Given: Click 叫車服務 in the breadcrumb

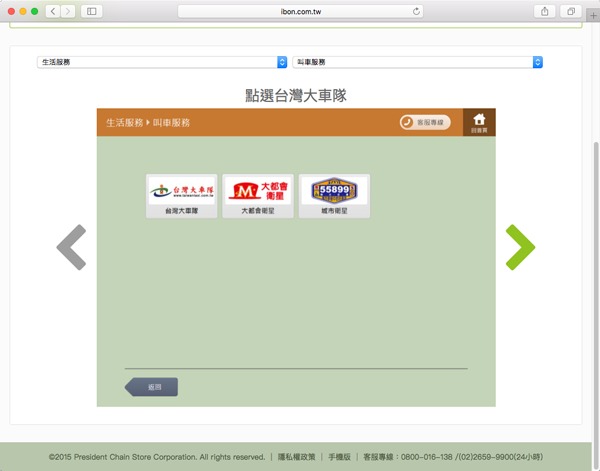Looking at the screenshot, I should coord(171,123).
